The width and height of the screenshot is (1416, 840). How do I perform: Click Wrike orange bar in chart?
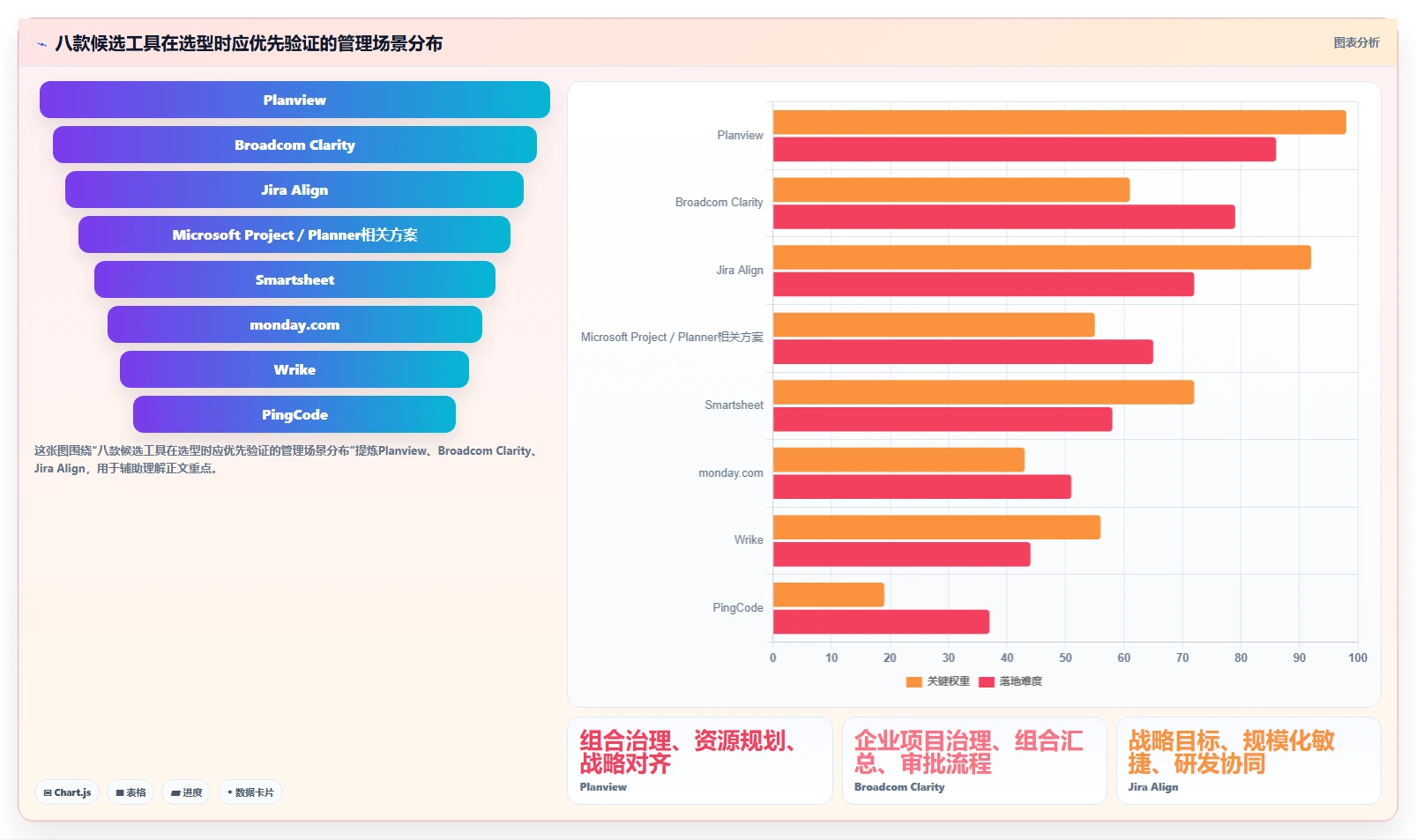click(936, 527)
